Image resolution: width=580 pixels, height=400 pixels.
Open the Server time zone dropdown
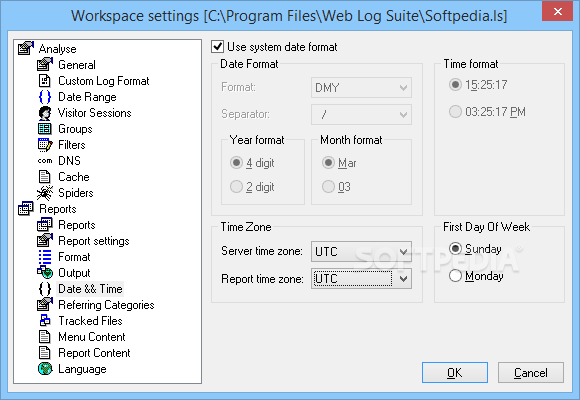point(361,252)
